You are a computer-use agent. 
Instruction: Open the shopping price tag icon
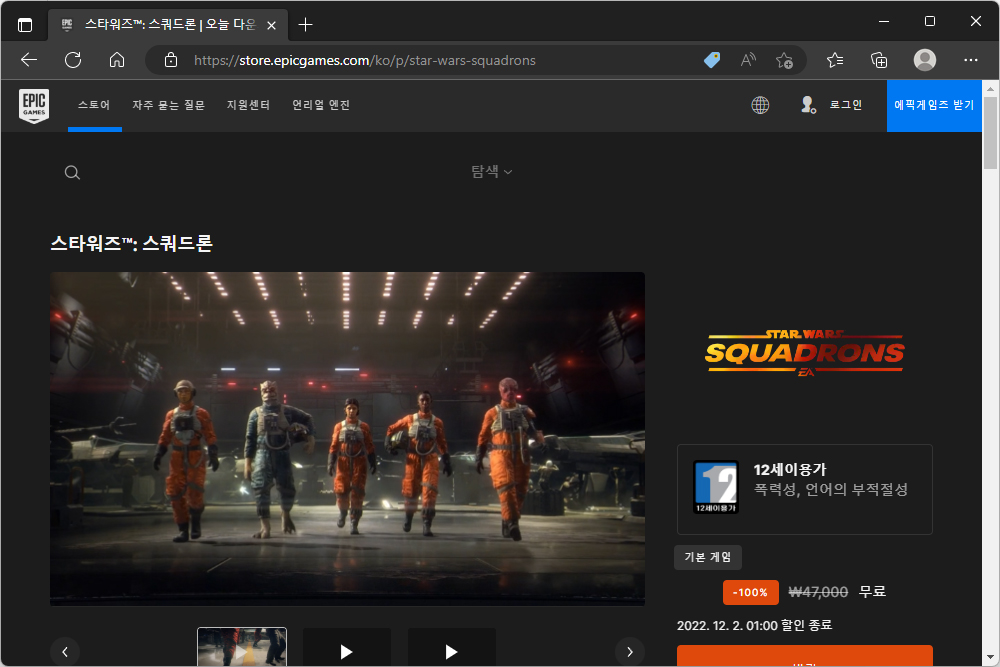712,61
